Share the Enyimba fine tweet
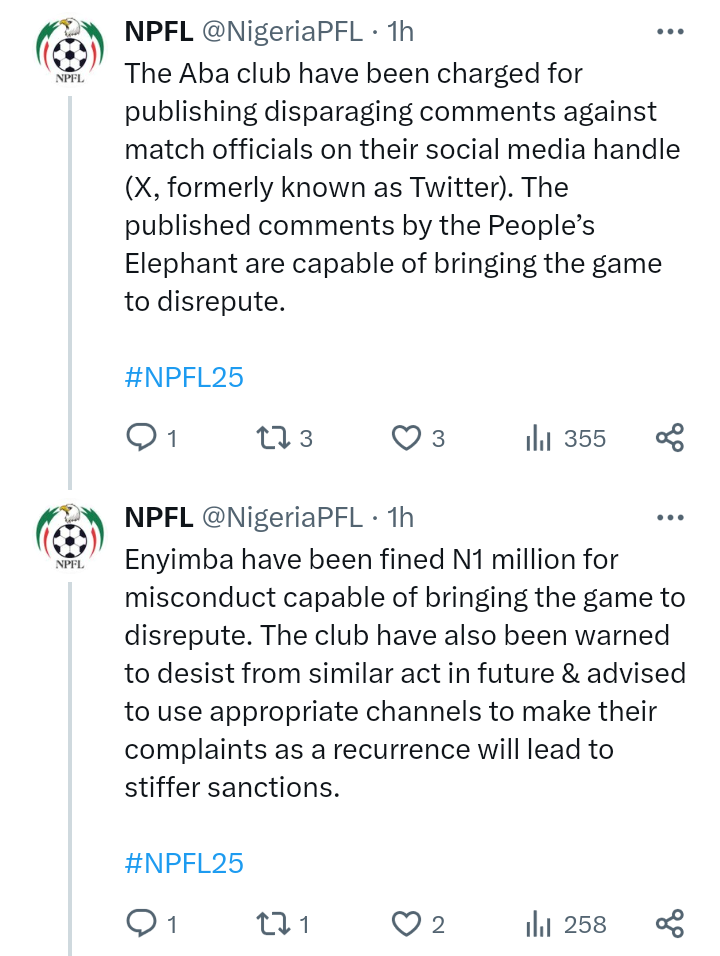Image resolution: width=720 pixels, height=956 pixels. click(669, 924)
